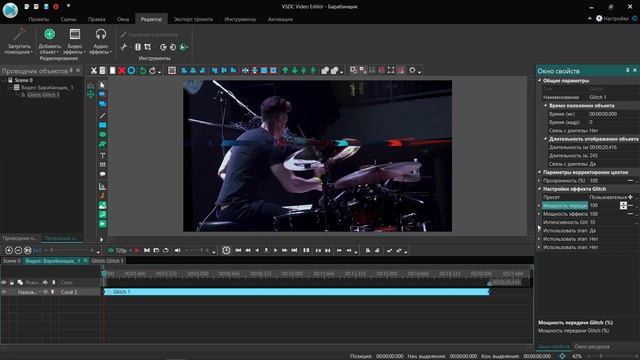The width and height of the screenshot is (640, 360).
Task: Select the green ellipse shape tool
Action: point(102,134)
